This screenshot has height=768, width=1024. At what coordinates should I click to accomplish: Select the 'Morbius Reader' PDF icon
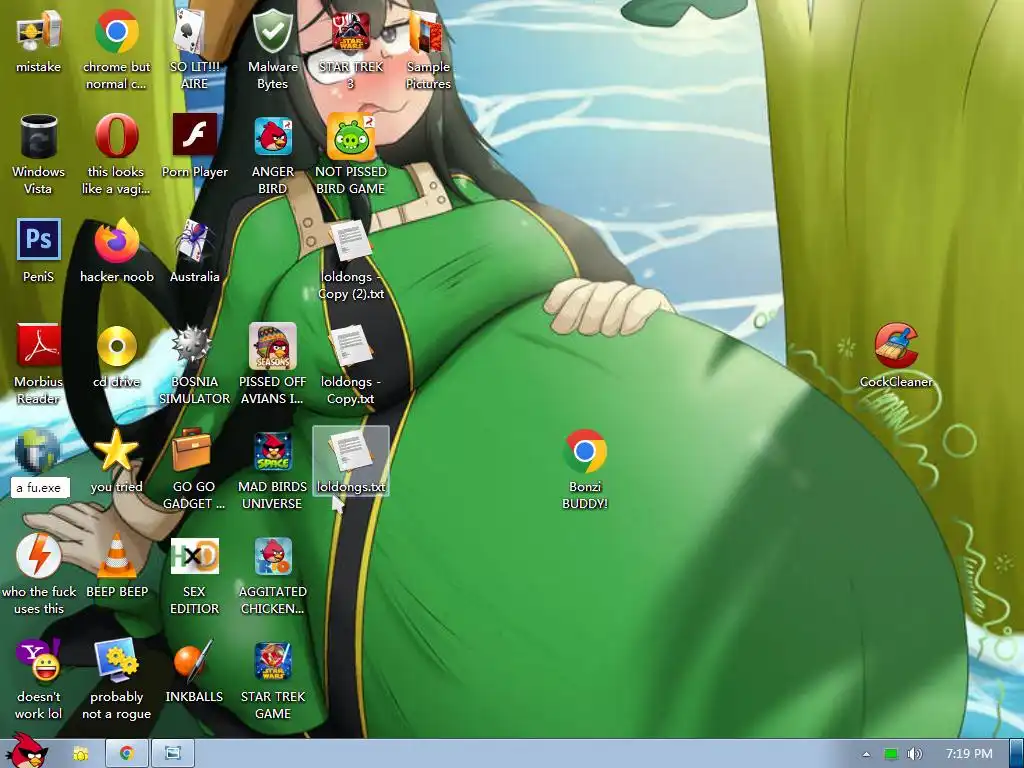(38, 346)
